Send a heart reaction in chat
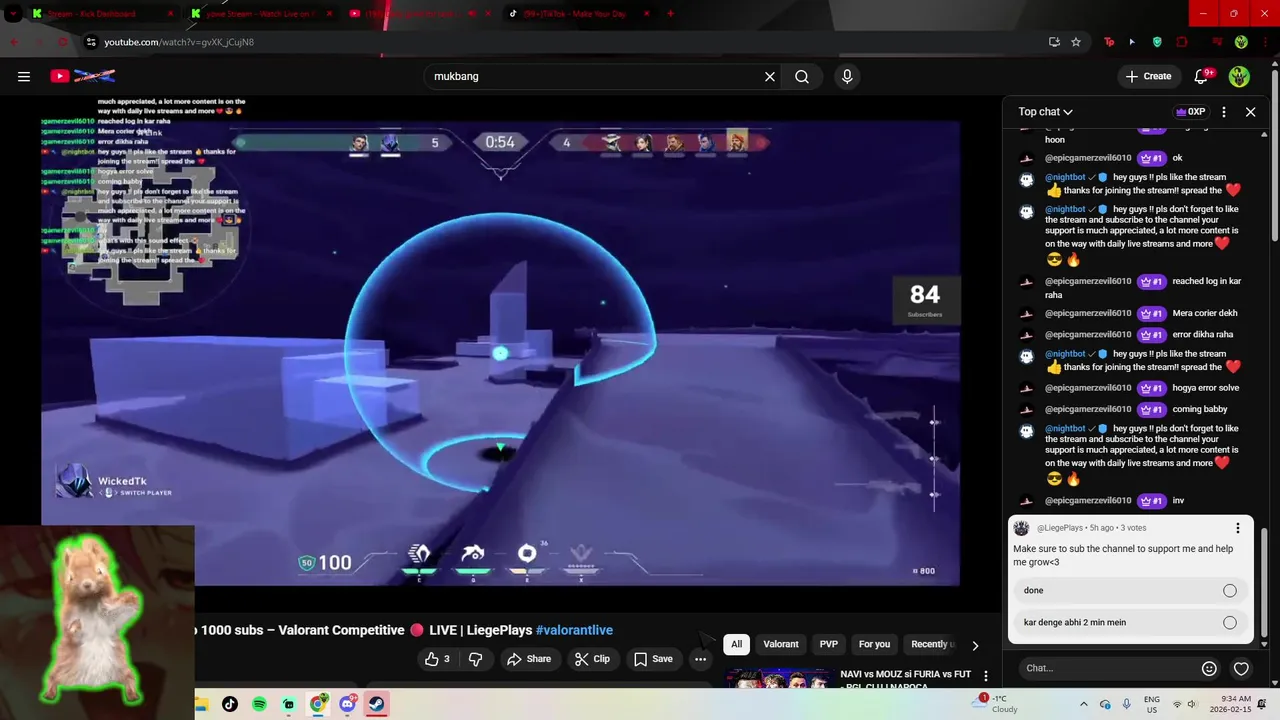This screenshot has width=1280, height=720. coord(1241,668)
